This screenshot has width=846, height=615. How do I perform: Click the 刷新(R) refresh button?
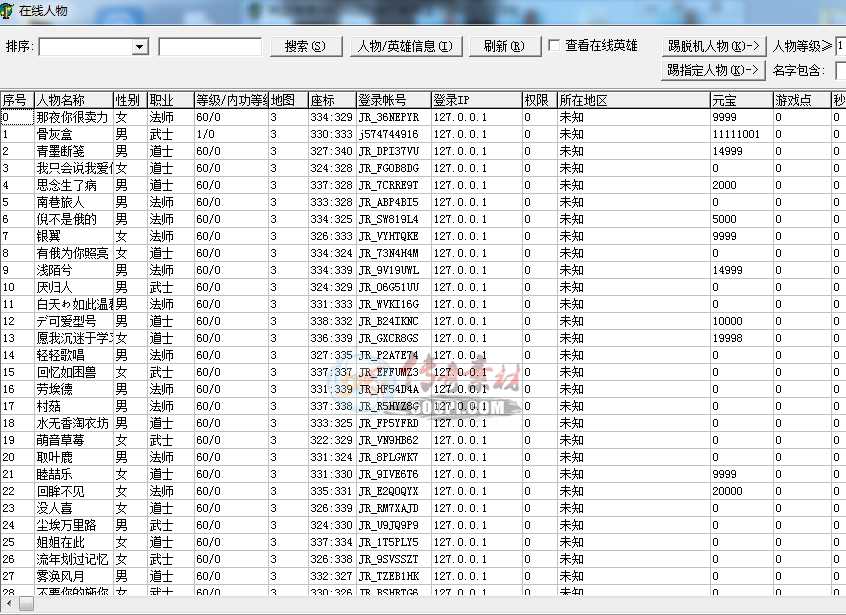pos(504,47)
